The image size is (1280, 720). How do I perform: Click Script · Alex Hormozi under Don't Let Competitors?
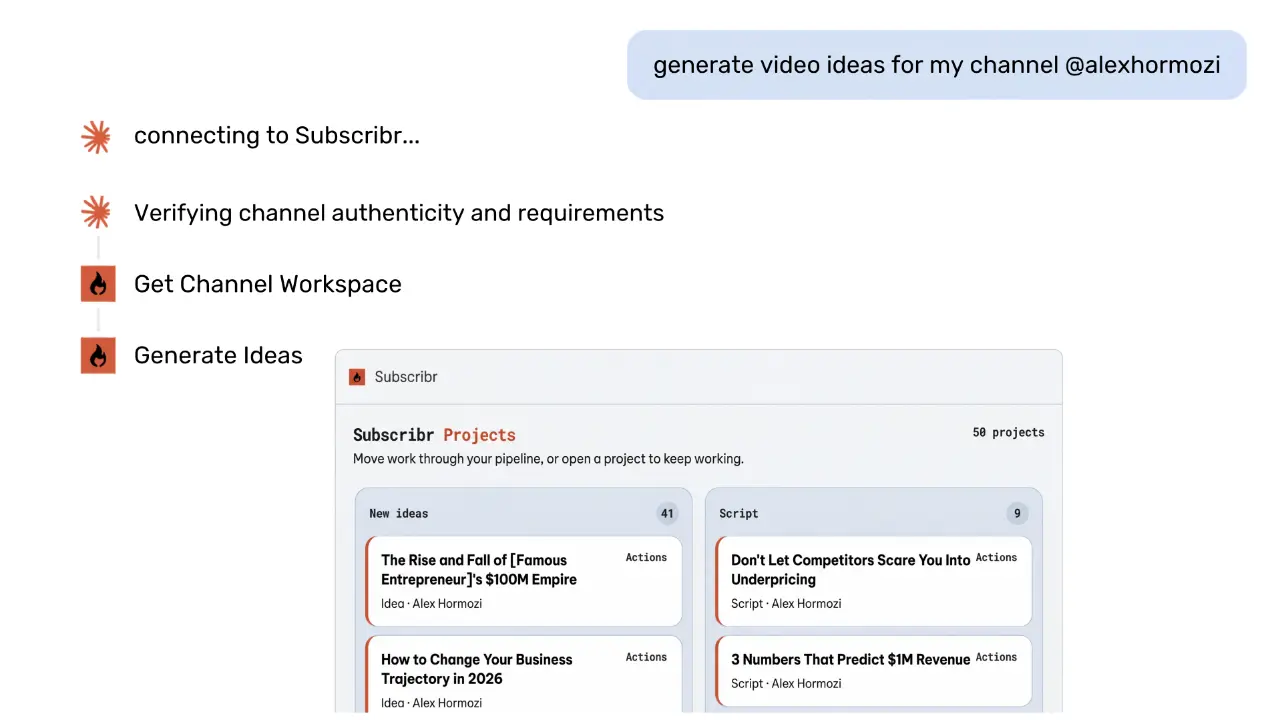[786, 604]
